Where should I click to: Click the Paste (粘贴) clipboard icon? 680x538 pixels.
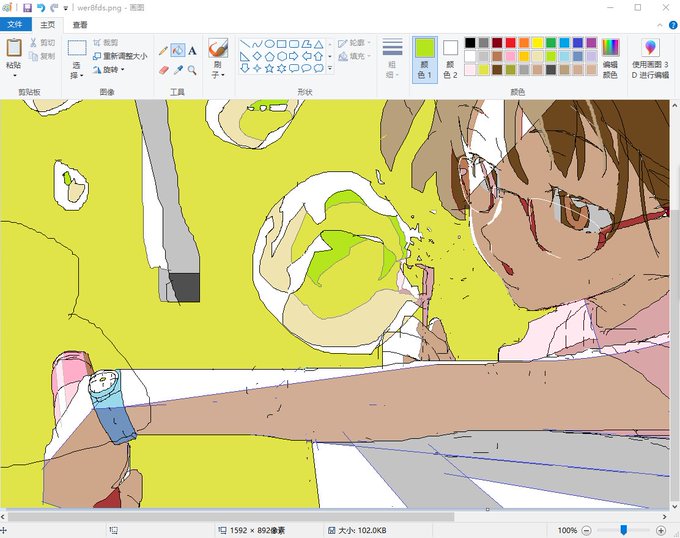click(14, 47)
